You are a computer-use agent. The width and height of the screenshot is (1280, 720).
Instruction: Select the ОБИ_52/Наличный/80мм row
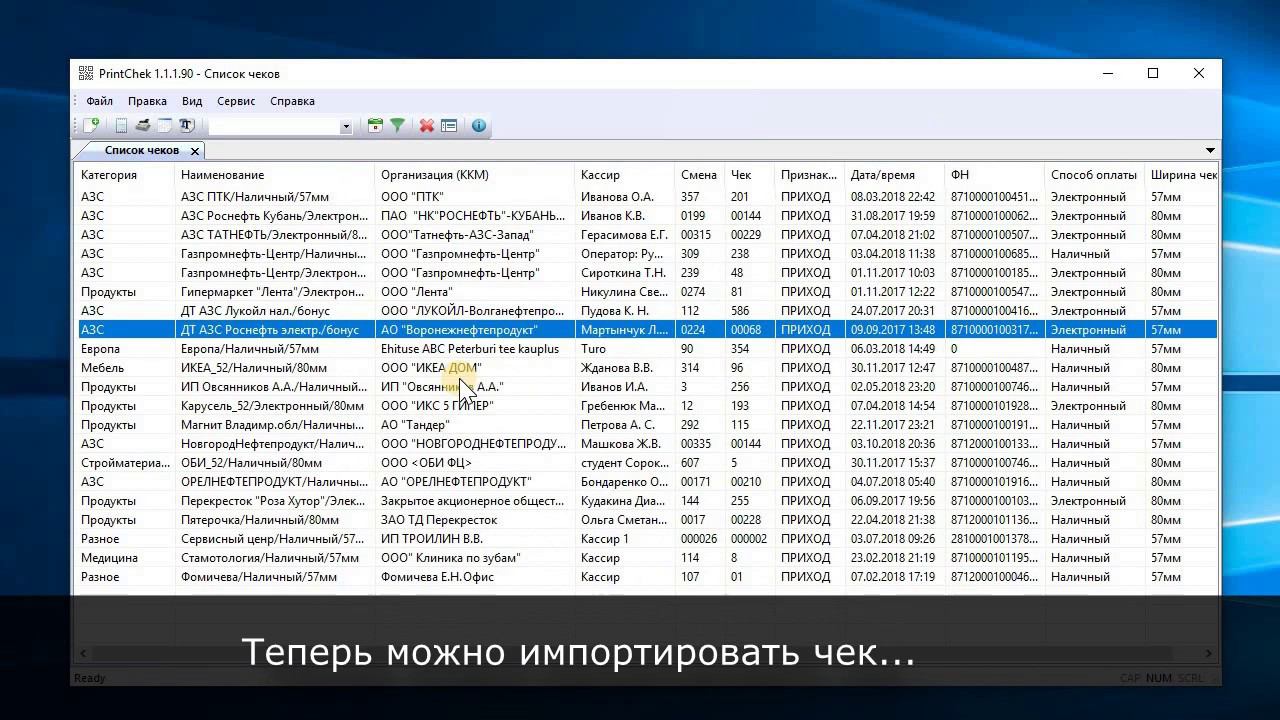[x=646, y=463]
